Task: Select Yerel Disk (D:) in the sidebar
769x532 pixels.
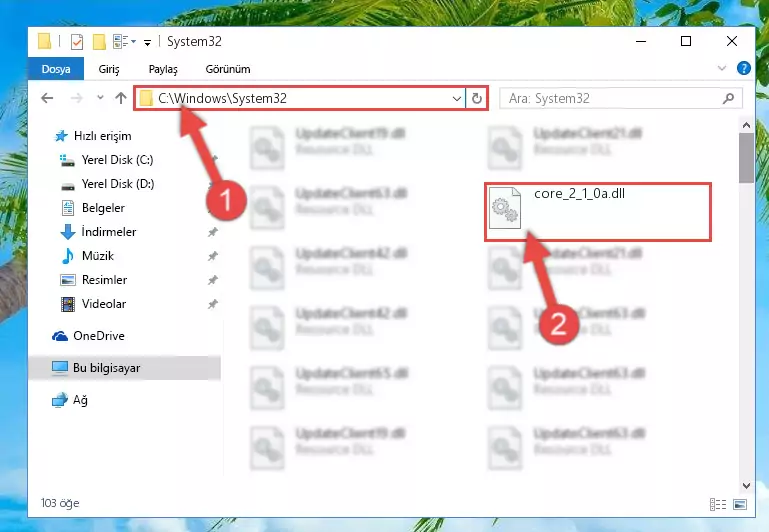Action: pyautogui.click(x=118, y=184)
